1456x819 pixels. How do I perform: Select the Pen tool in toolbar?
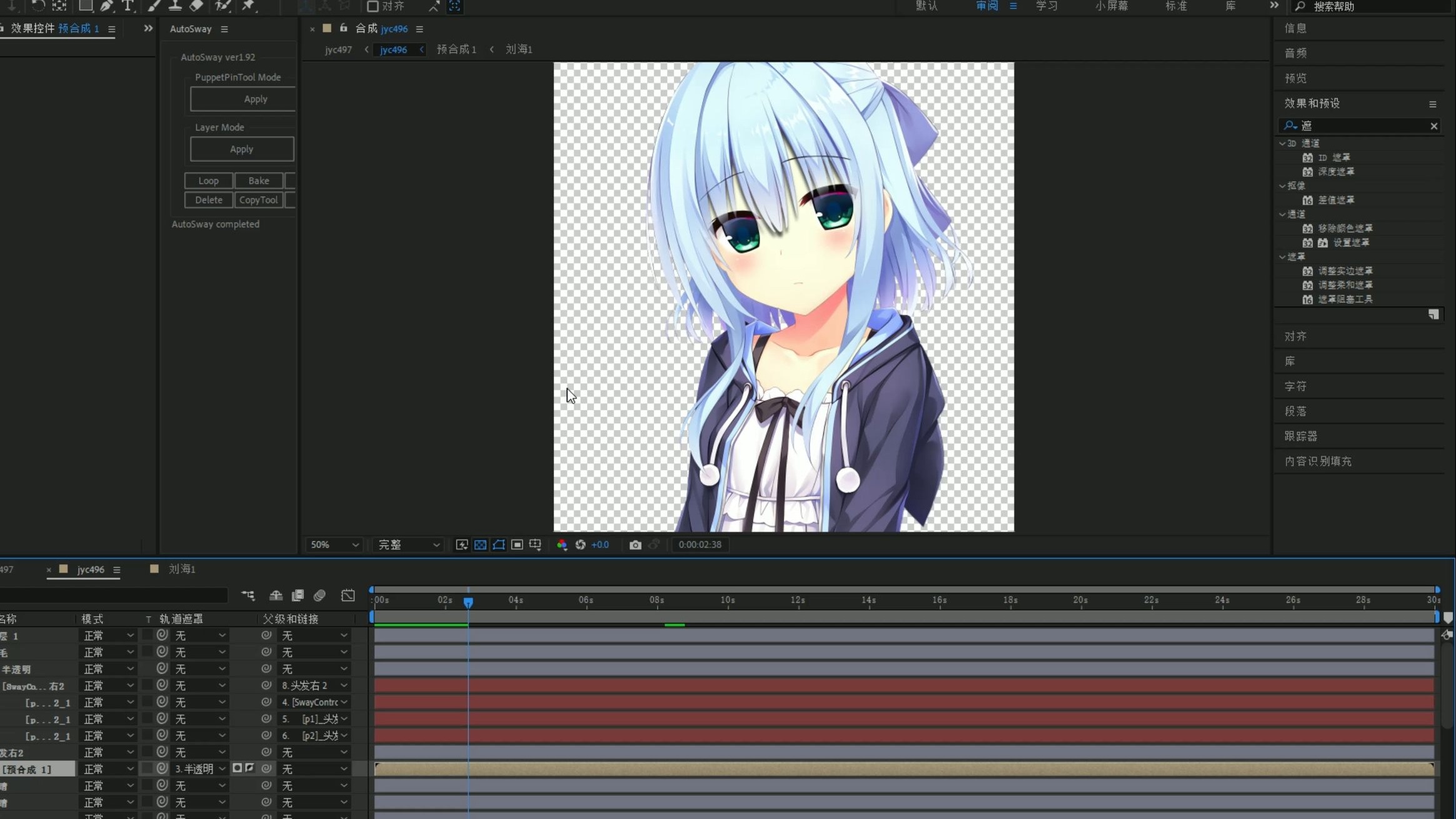pos(106,6)
